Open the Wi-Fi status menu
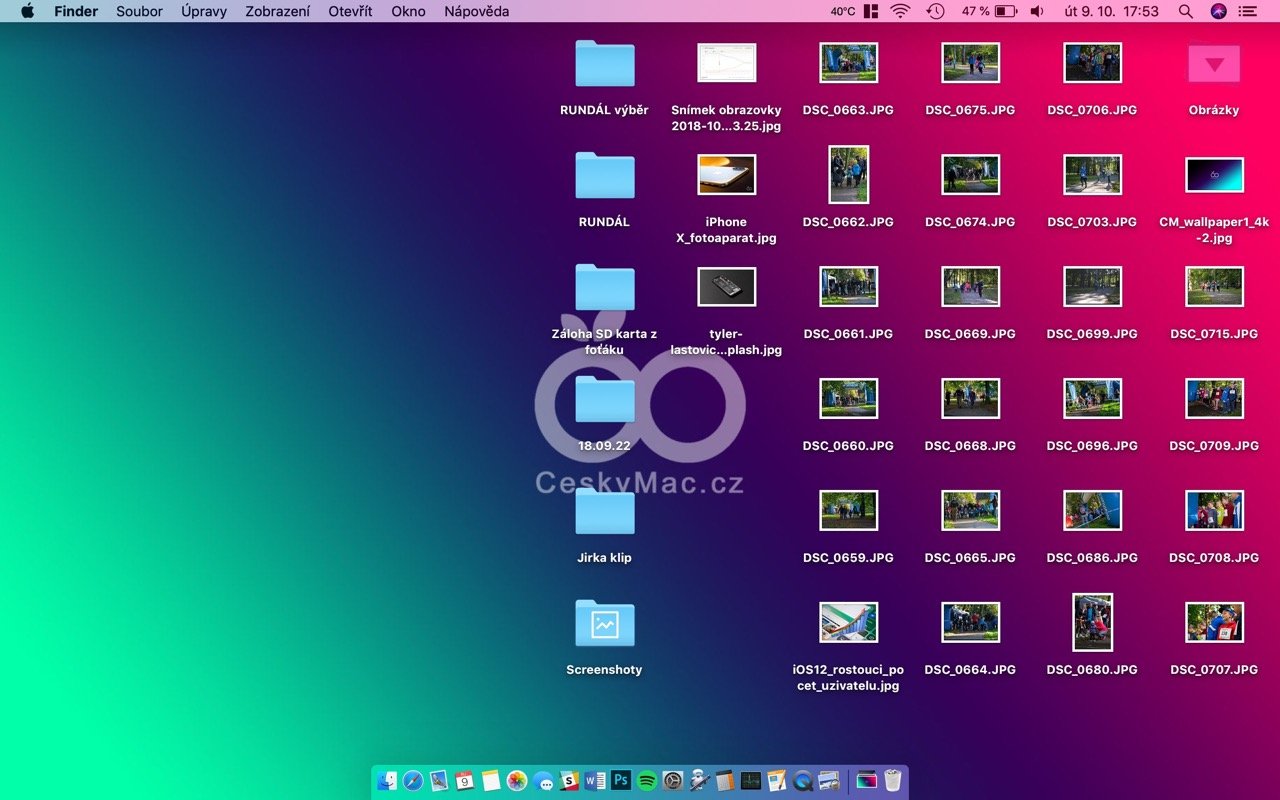1280x800 pixels. coord(900,11)
